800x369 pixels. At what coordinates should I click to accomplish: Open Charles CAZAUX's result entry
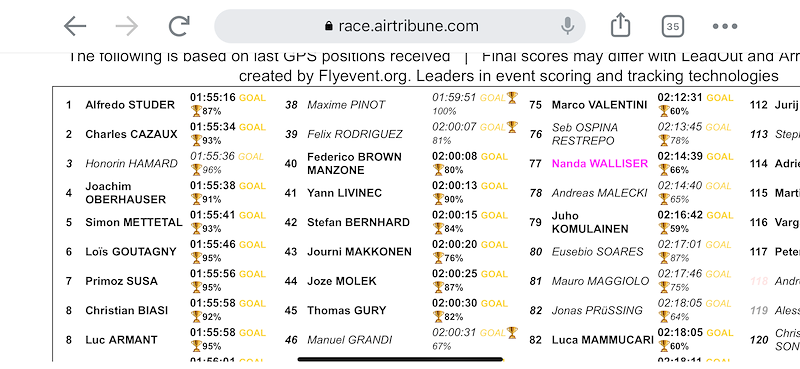click(131, 134)
